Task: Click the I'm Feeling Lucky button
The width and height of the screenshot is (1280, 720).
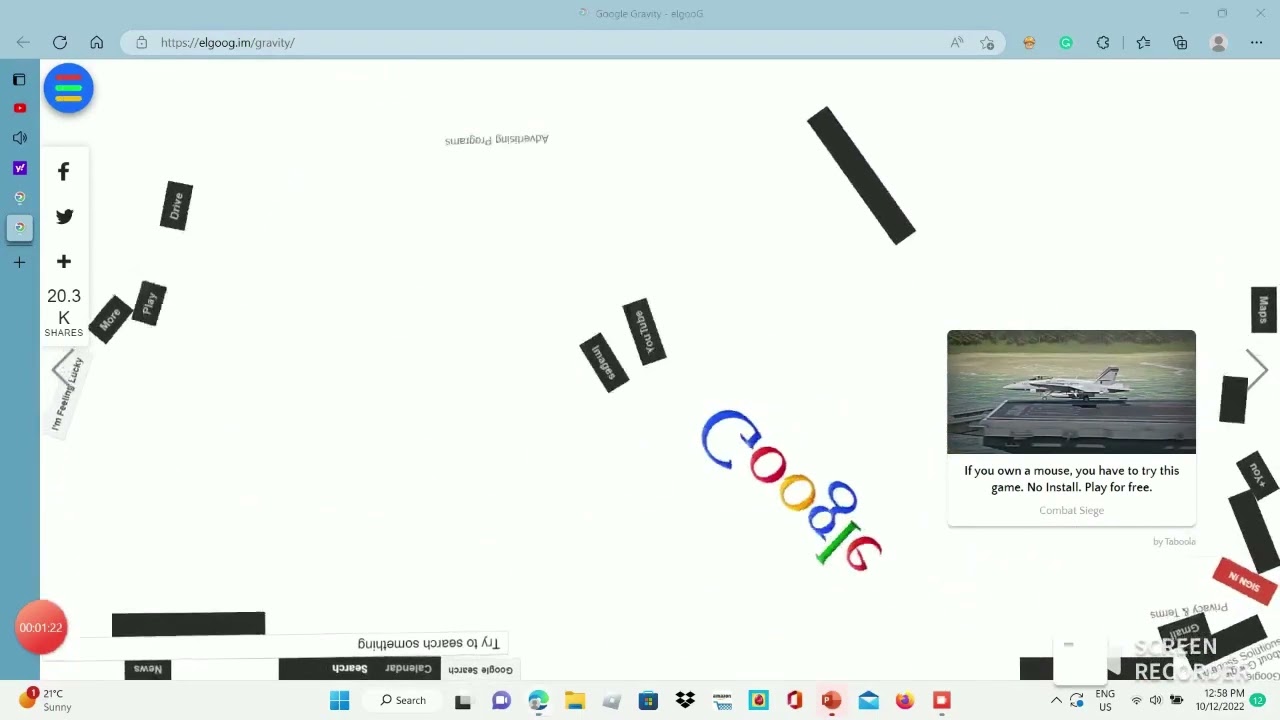Action: pos(68,394)
